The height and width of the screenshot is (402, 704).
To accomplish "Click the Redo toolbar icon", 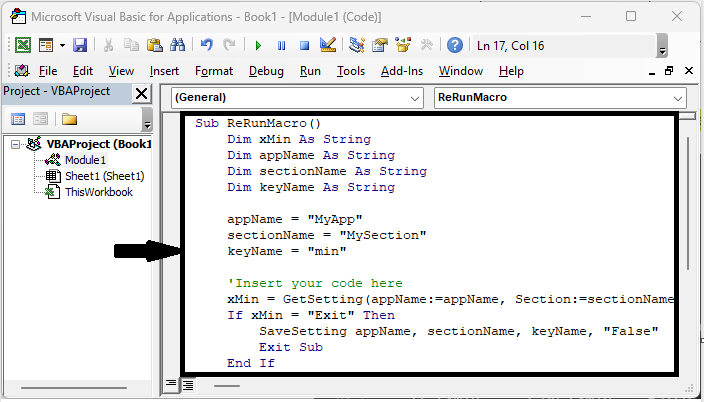I will 229,45.
